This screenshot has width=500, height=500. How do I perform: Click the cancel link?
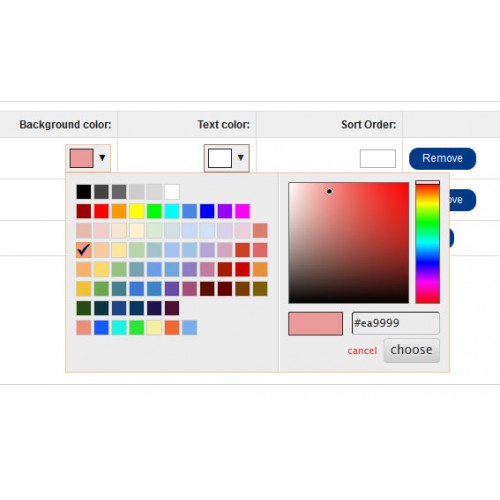(362, 351)
